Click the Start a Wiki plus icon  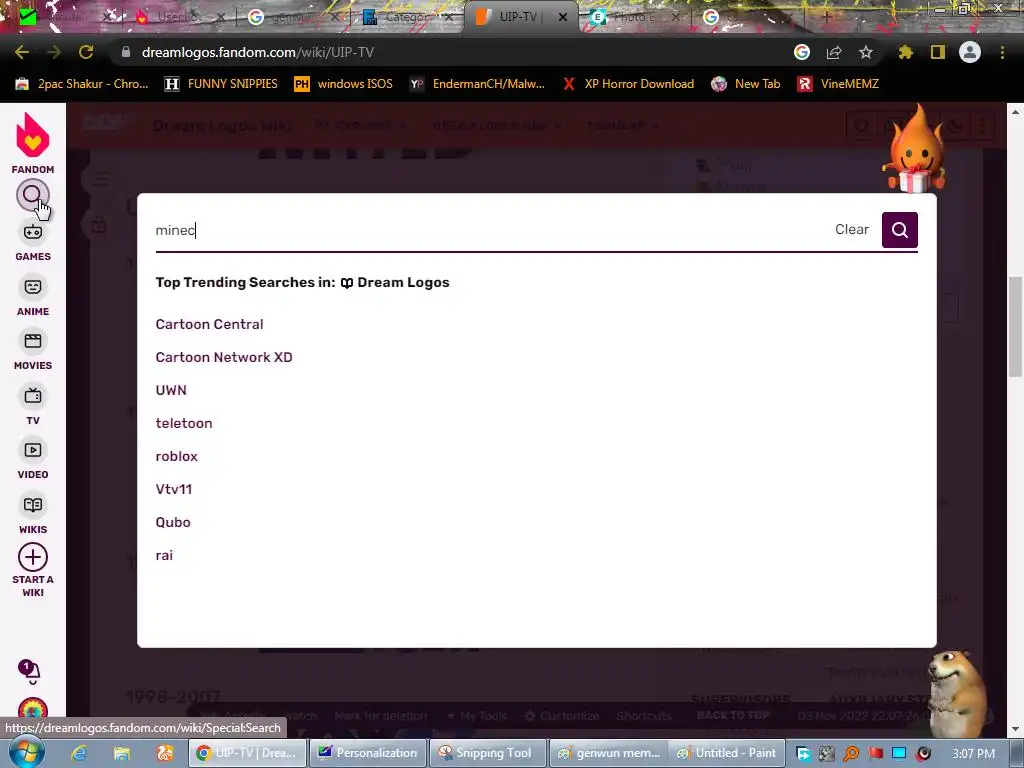33,558
